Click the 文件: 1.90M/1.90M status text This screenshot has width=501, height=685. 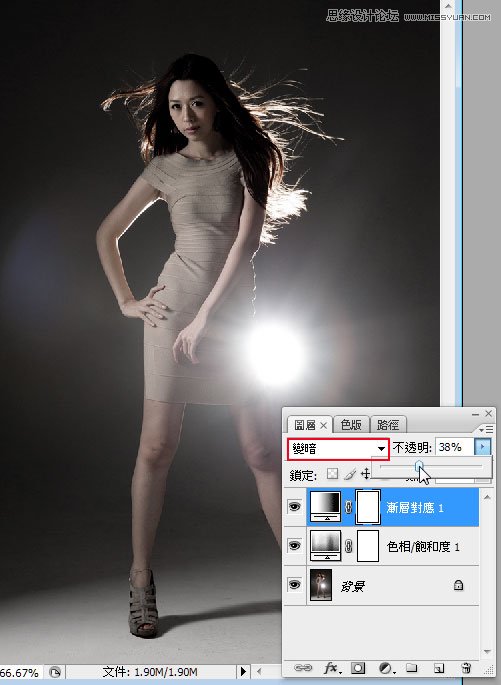click(150, 671)
